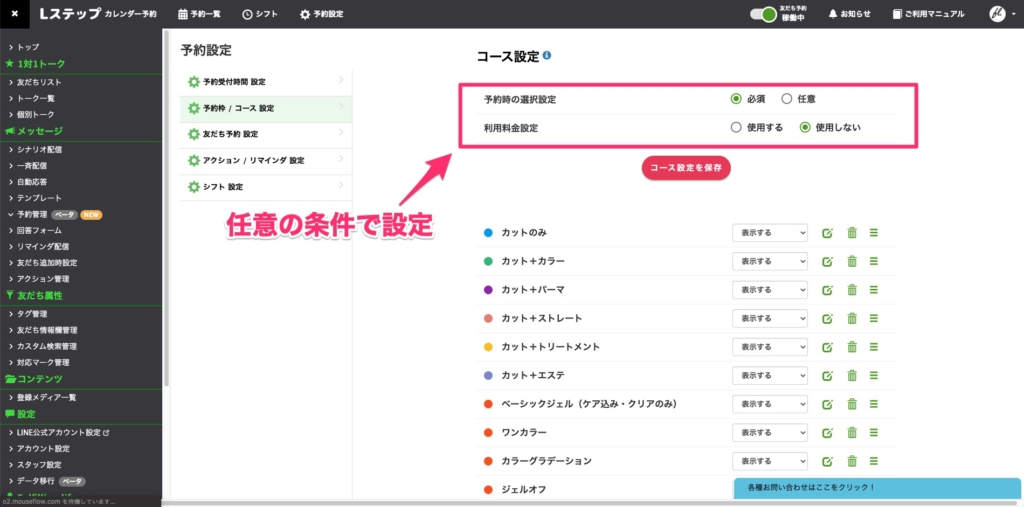
Task: Click the user avatar icon
Action: click(x=996, y=14)
